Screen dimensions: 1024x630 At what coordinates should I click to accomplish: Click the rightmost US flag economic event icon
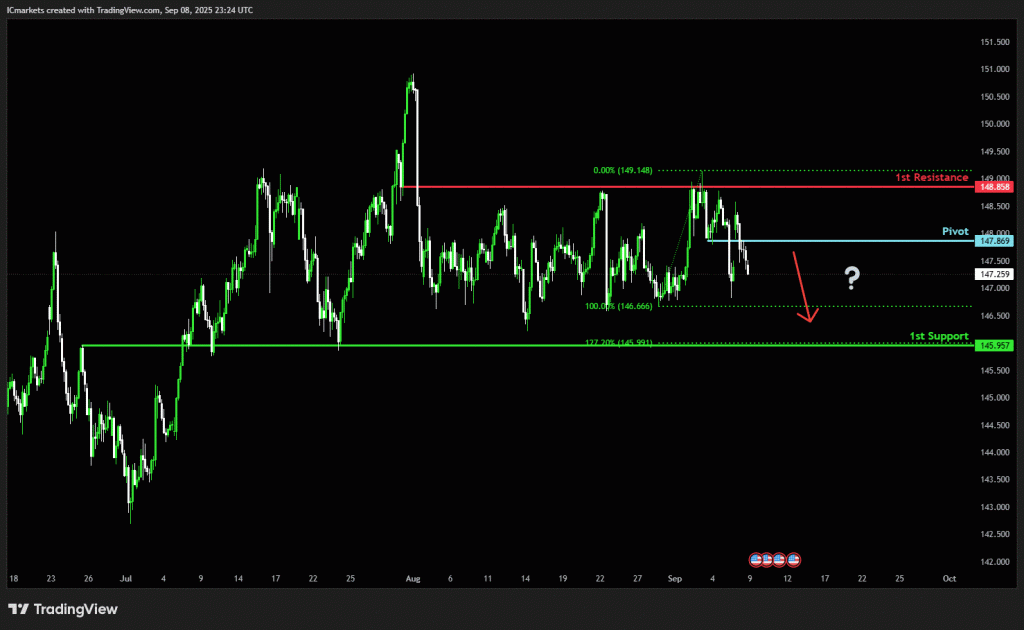[x=793, y=559]
